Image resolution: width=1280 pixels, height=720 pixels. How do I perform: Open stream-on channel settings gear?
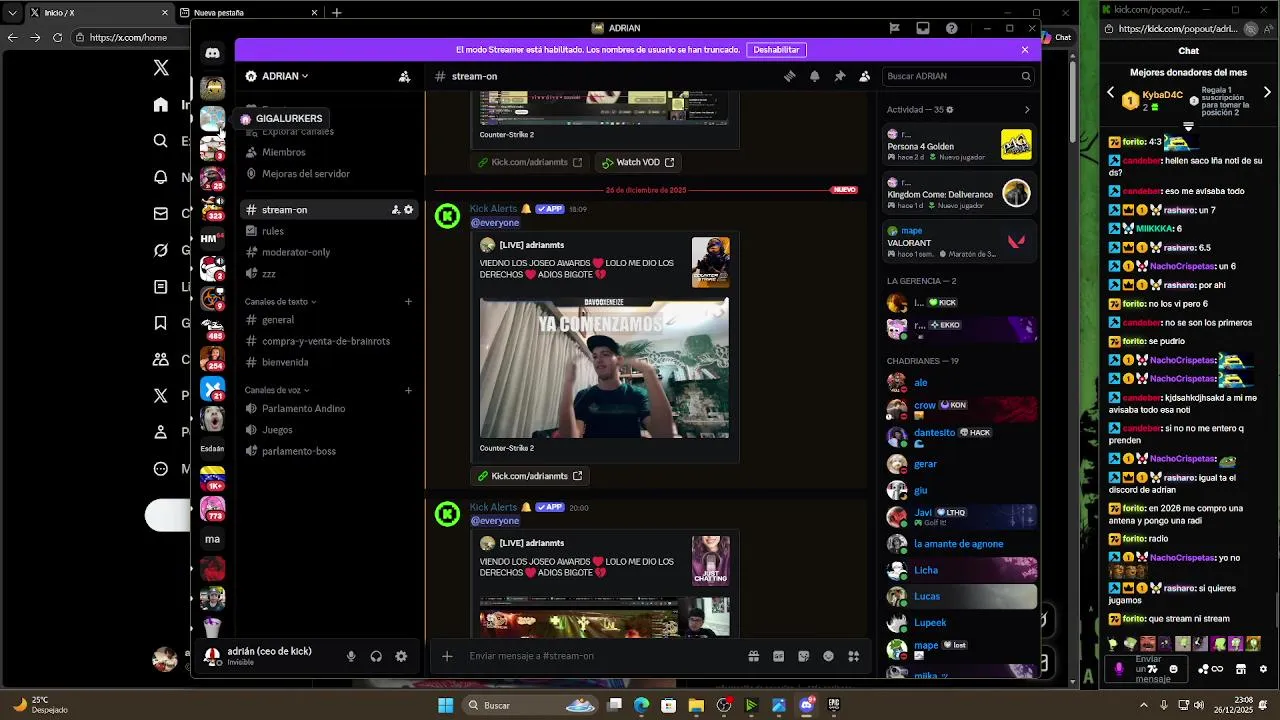408,210
